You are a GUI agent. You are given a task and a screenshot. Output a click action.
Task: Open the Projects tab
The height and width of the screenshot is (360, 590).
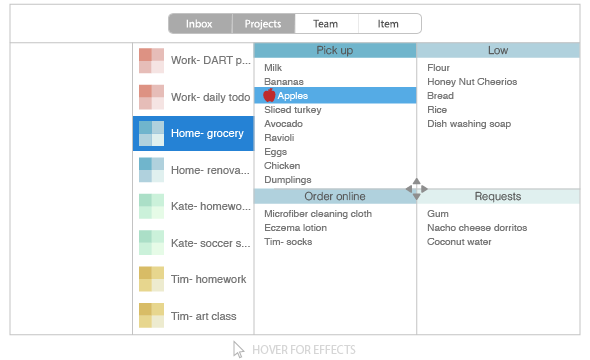263,24
